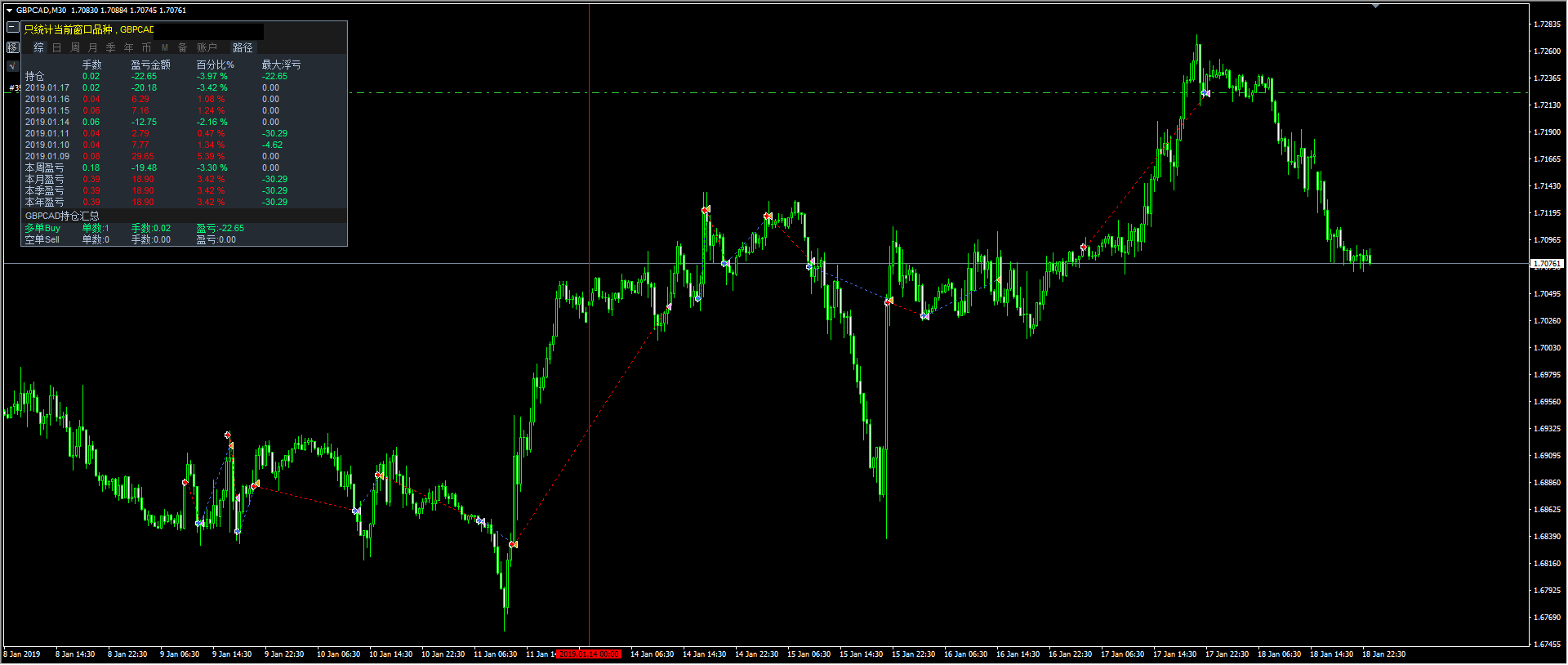1568x665 pixels.
Task: Switch to the 周 weekly tab
Action: [75, 47]
